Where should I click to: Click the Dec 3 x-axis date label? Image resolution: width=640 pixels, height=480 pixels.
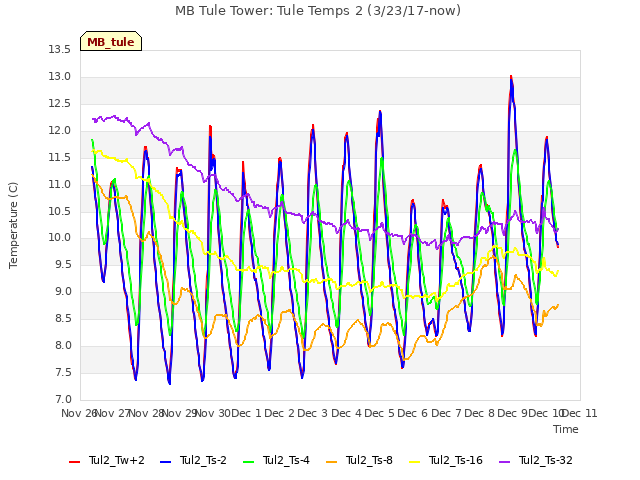[x=313, y=413]
